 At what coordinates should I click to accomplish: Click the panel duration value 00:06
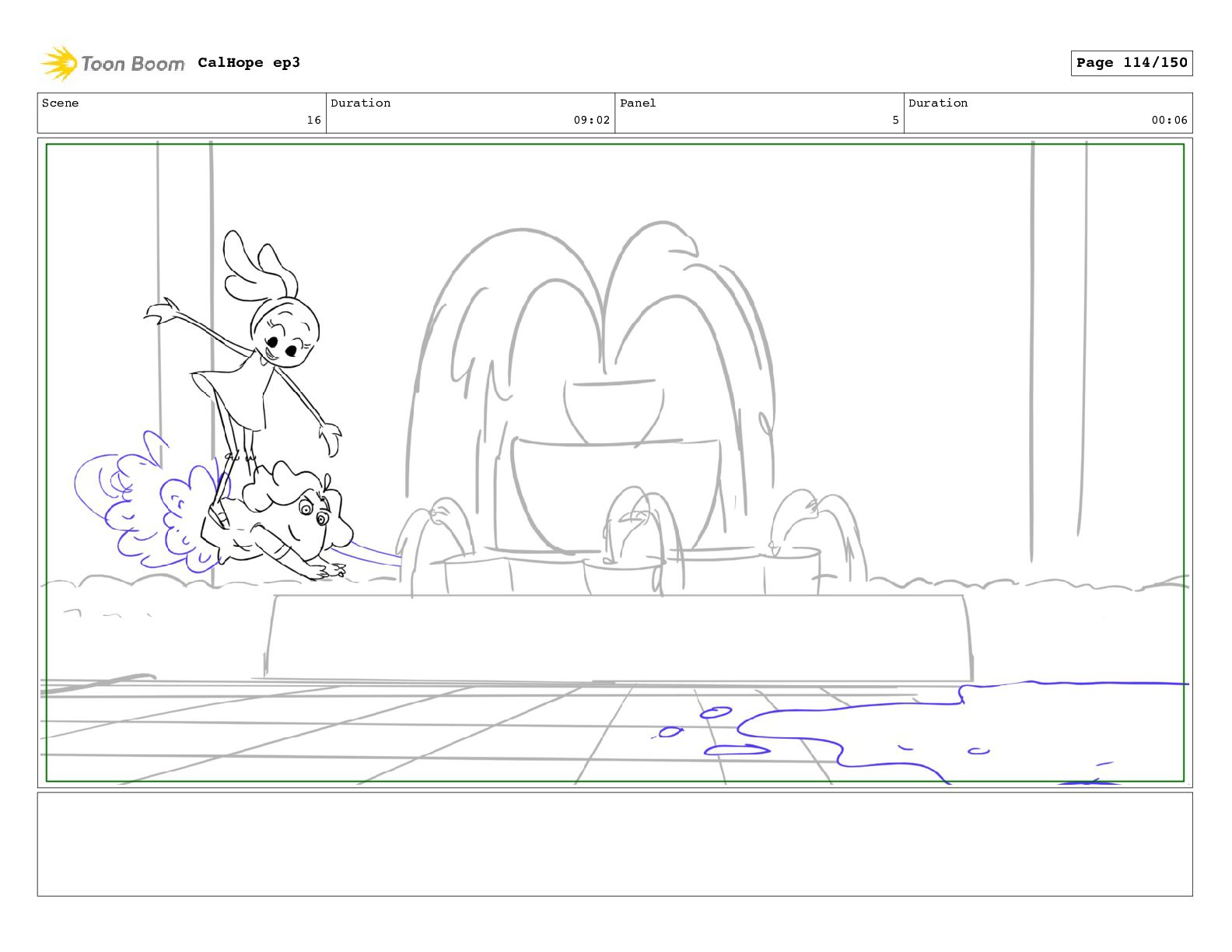pyautogui.click(x=1170, y=120)
